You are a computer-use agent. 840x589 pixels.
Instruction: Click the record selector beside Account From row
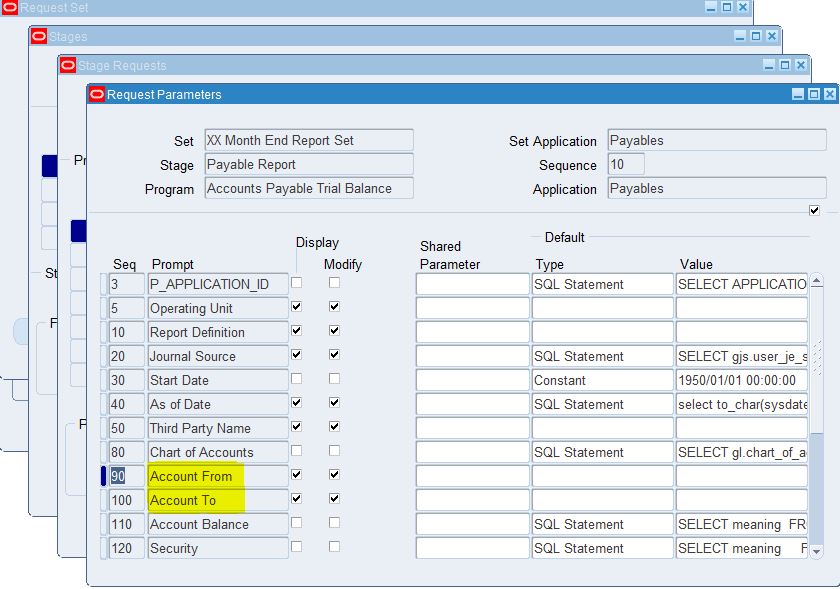[104, 476]
